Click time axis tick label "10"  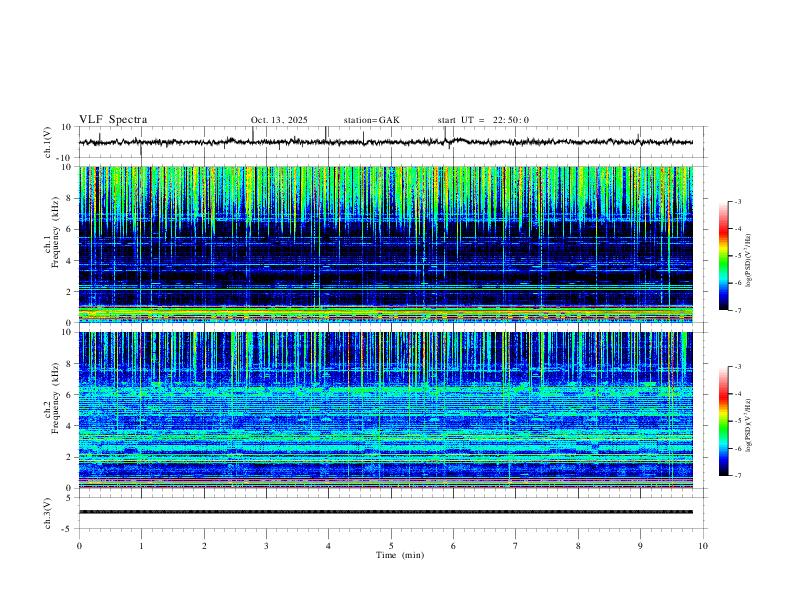tap(703, 546)
